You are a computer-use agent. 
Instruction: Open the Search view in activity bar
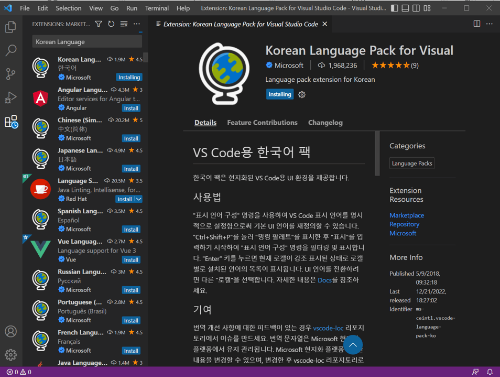pos(11,50)
